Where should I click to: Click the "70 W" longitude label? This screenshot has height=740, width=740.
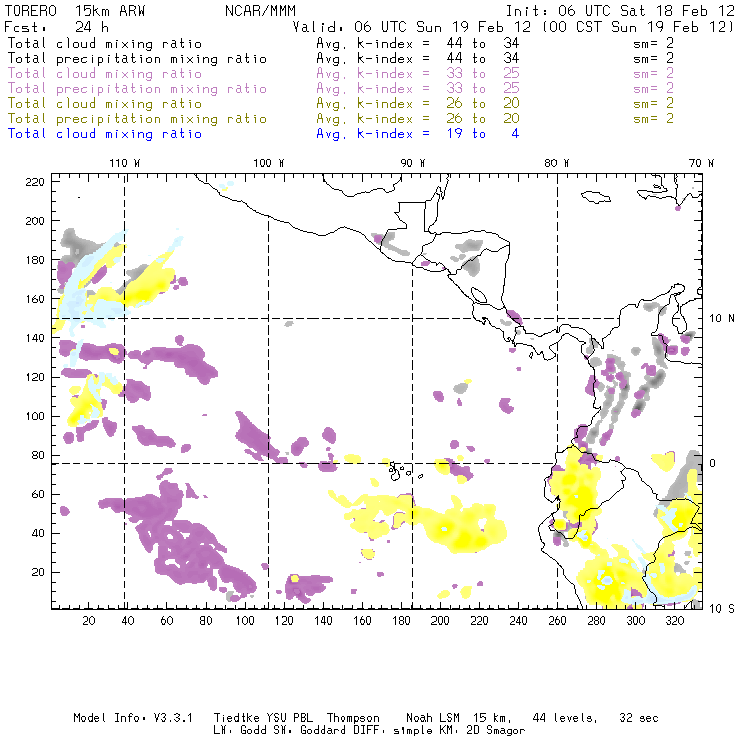pyautogui.click(x=701, y=163)
